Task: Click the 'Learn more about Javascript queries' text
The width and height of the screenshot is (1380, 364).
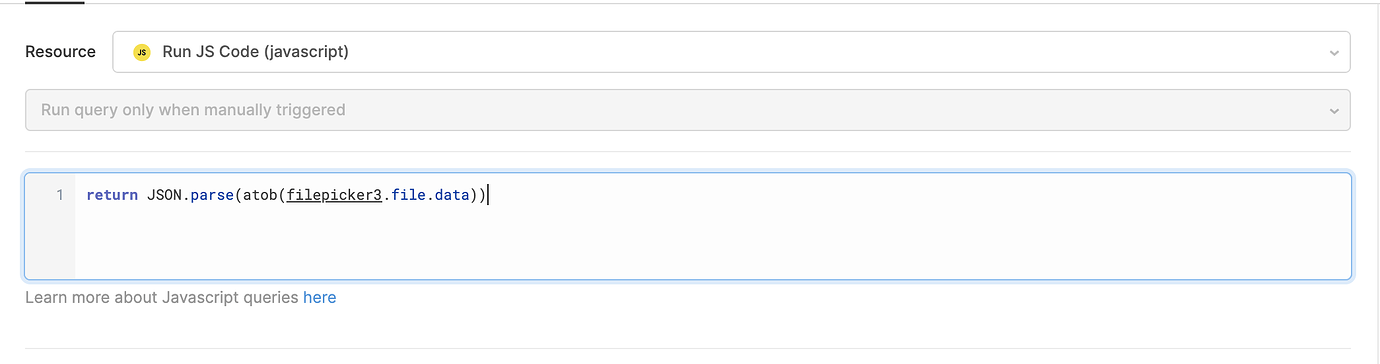Action: pyautogui.click(x=162, y=297)
